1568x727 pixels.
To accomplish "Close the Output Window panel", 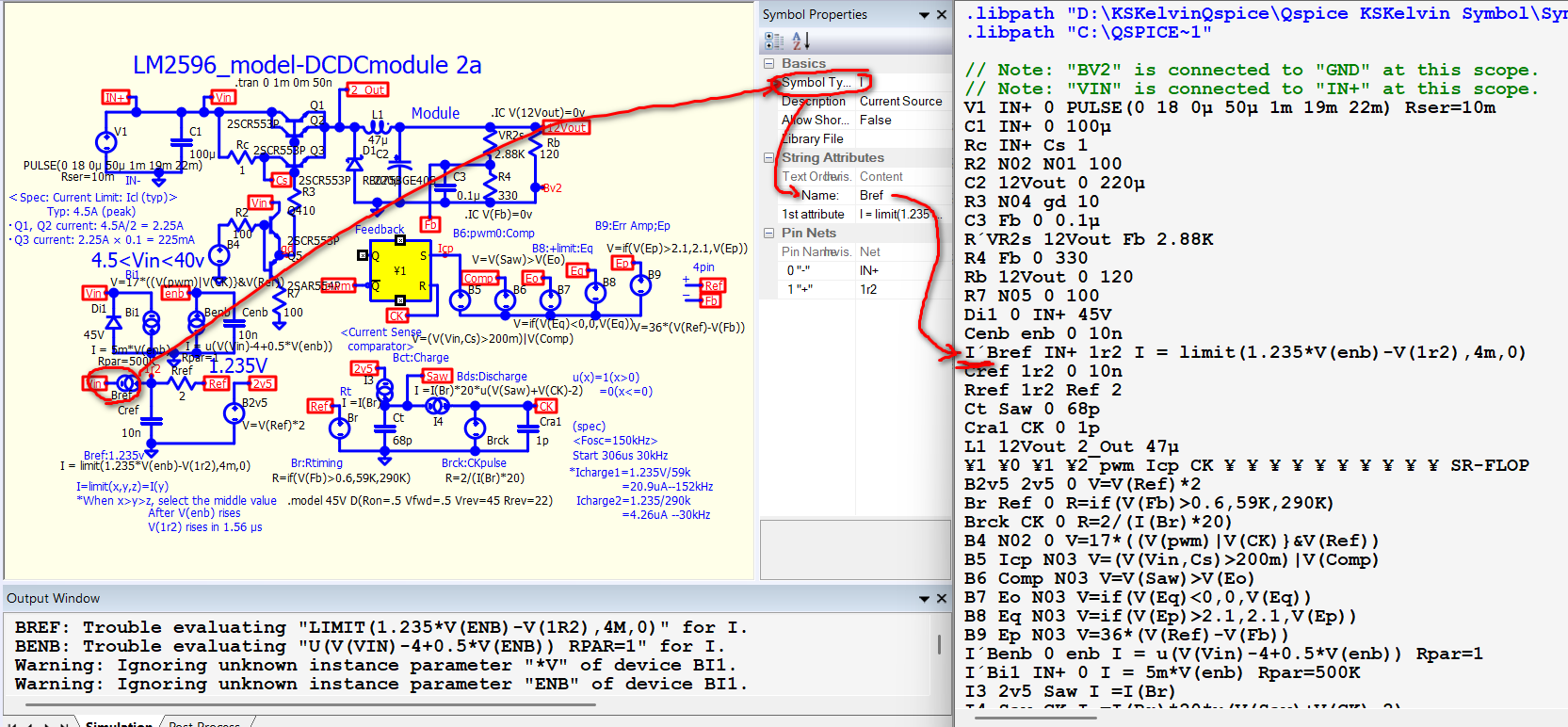I will point(941,599).
